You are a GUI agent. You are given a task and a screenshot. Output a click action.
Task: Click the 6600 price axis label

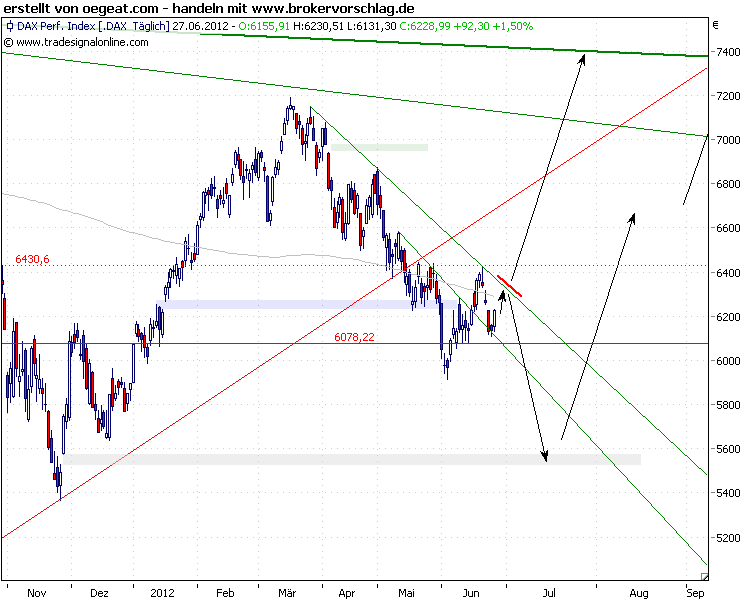point(728,228)
